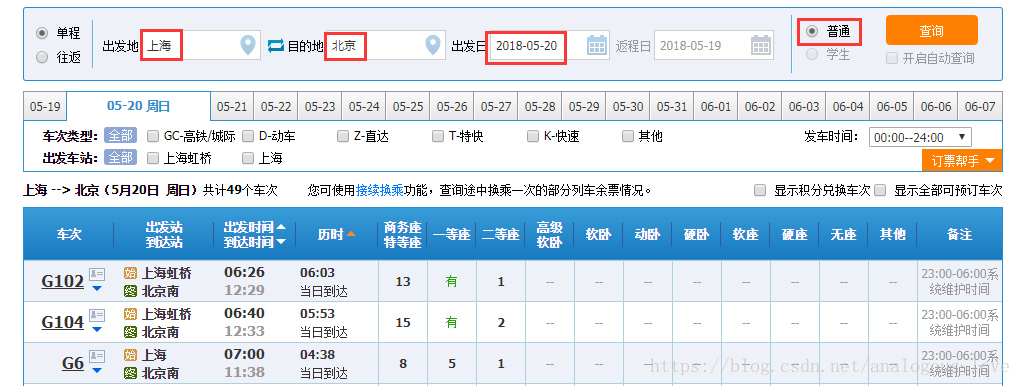This screenshot has width=1022, height=386.
Task: Switch to the 06-07 date tab
Action: pos(980,106)
